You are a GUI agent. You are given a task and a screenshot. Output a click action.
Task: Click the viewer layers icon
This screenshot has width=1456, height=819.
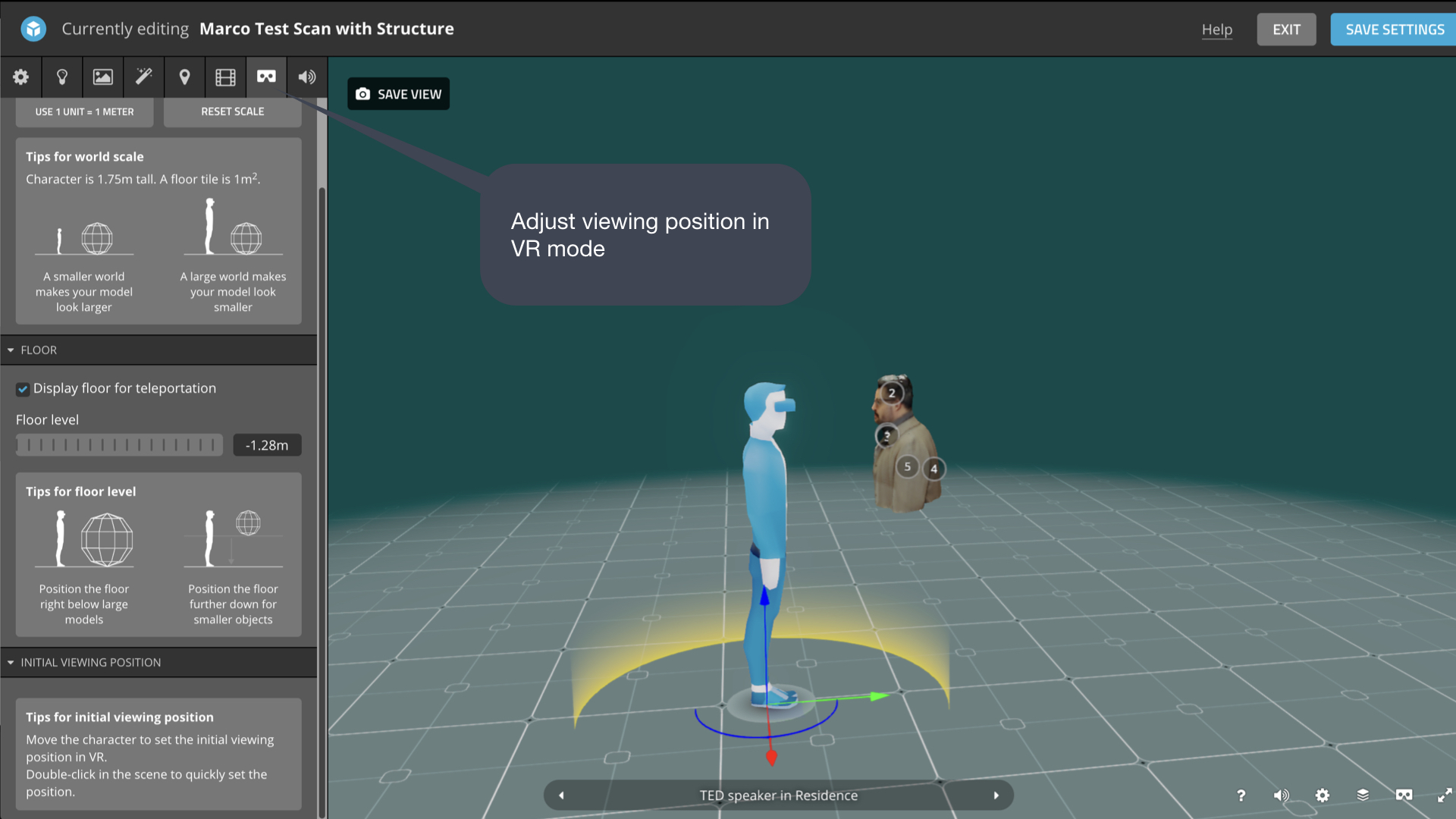pos(1363,795)
